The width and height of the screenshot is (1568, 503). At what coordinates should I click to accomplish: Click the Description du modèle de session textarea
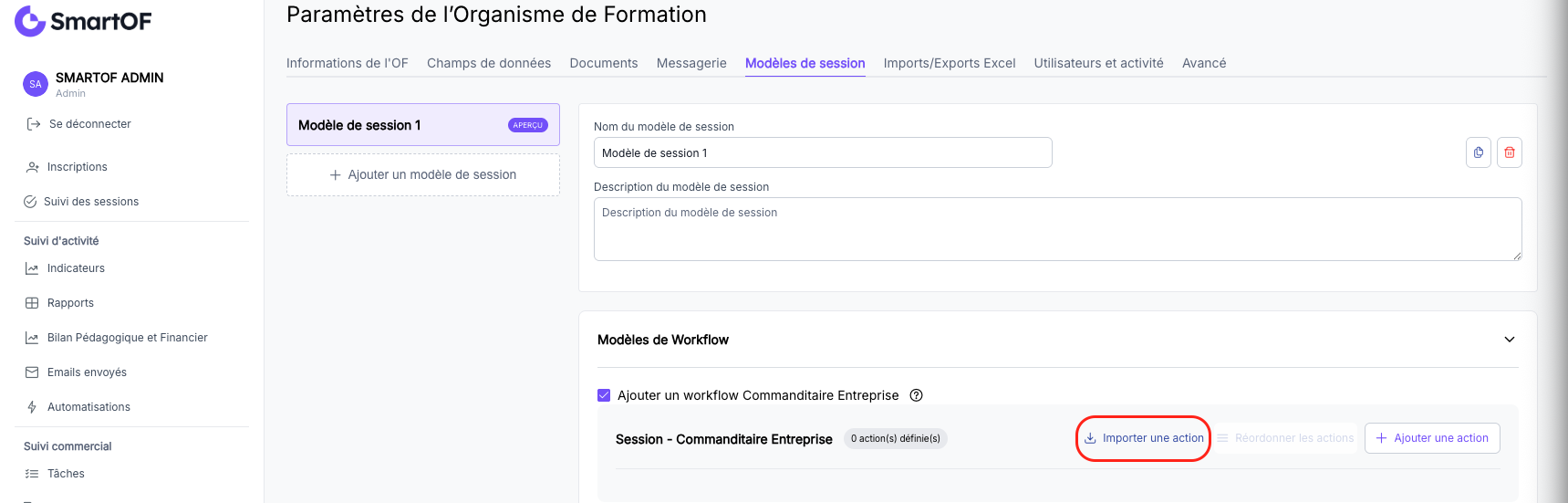(1058, 229)
